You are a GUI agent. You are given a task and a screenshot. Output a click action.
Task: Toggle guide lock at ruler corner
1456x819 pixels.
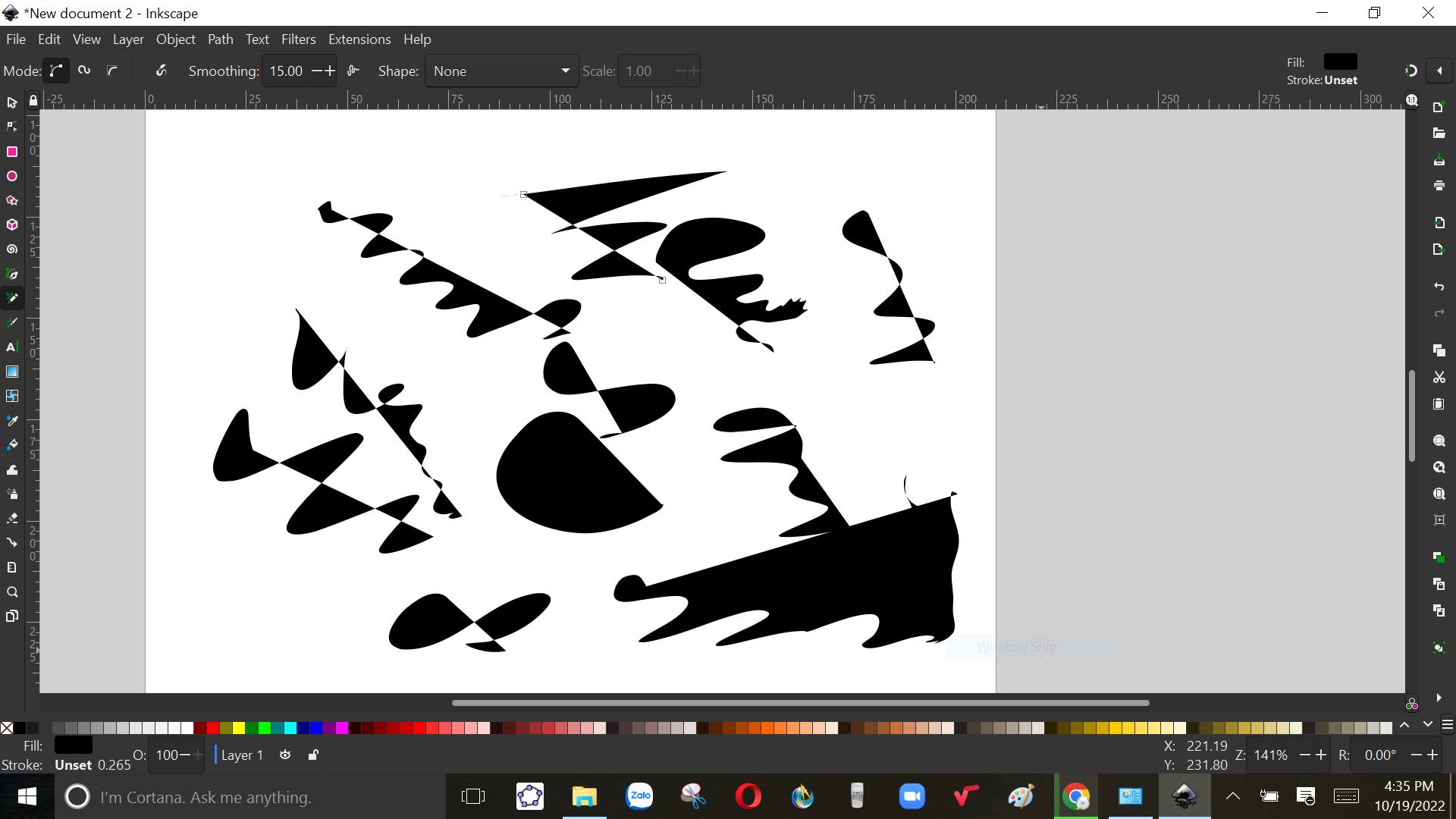(33, 100)
